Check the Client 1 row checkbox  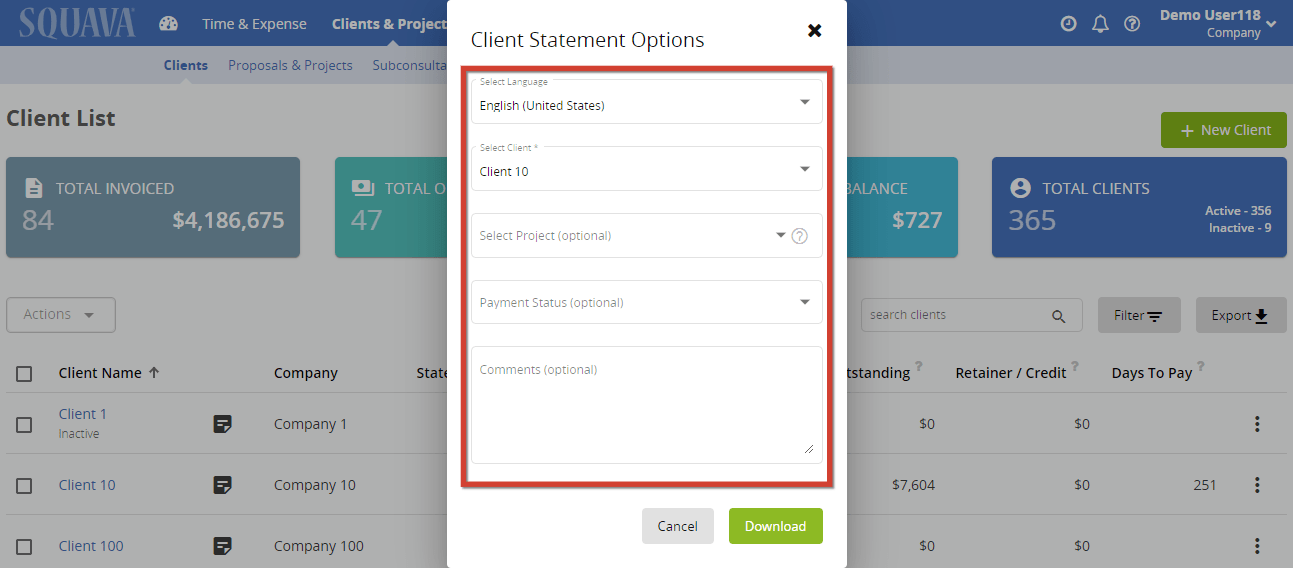pos(24,425)
